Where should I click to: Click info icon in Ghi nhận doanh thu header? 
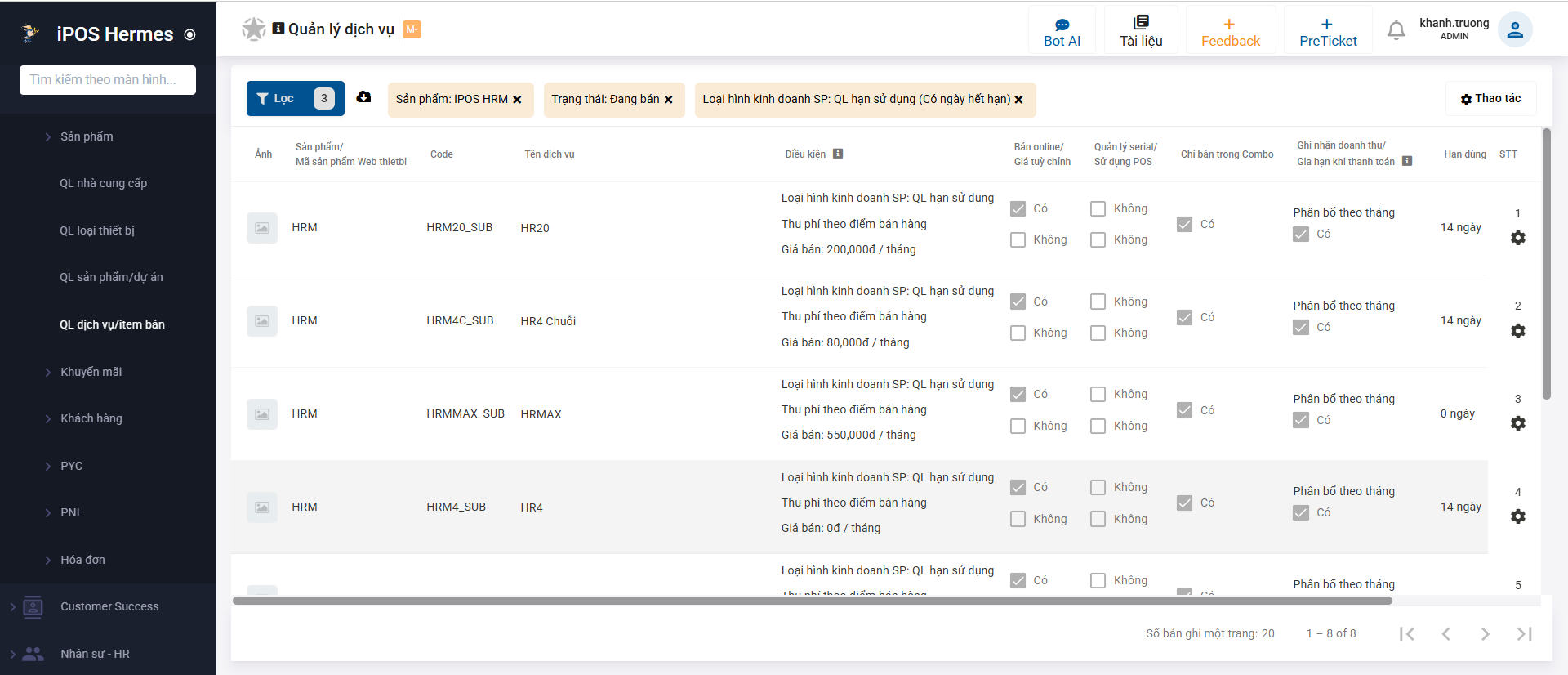[x=1407, y=161]
